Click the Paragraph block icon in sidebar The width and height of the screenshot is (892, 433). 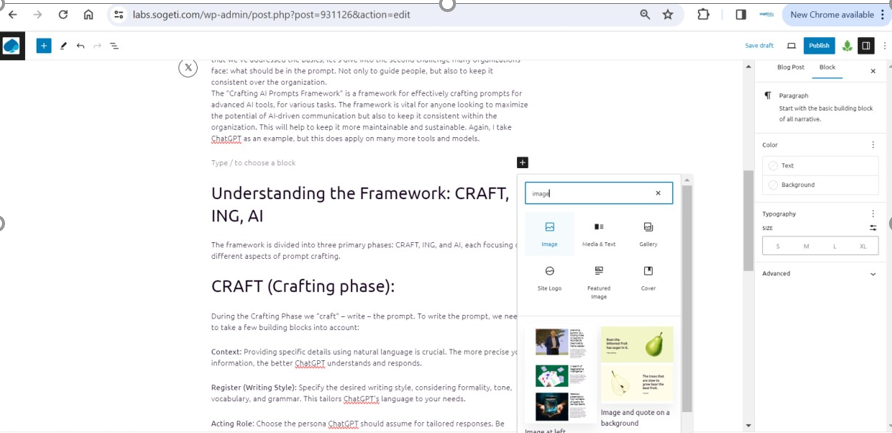tap(768, 96)
